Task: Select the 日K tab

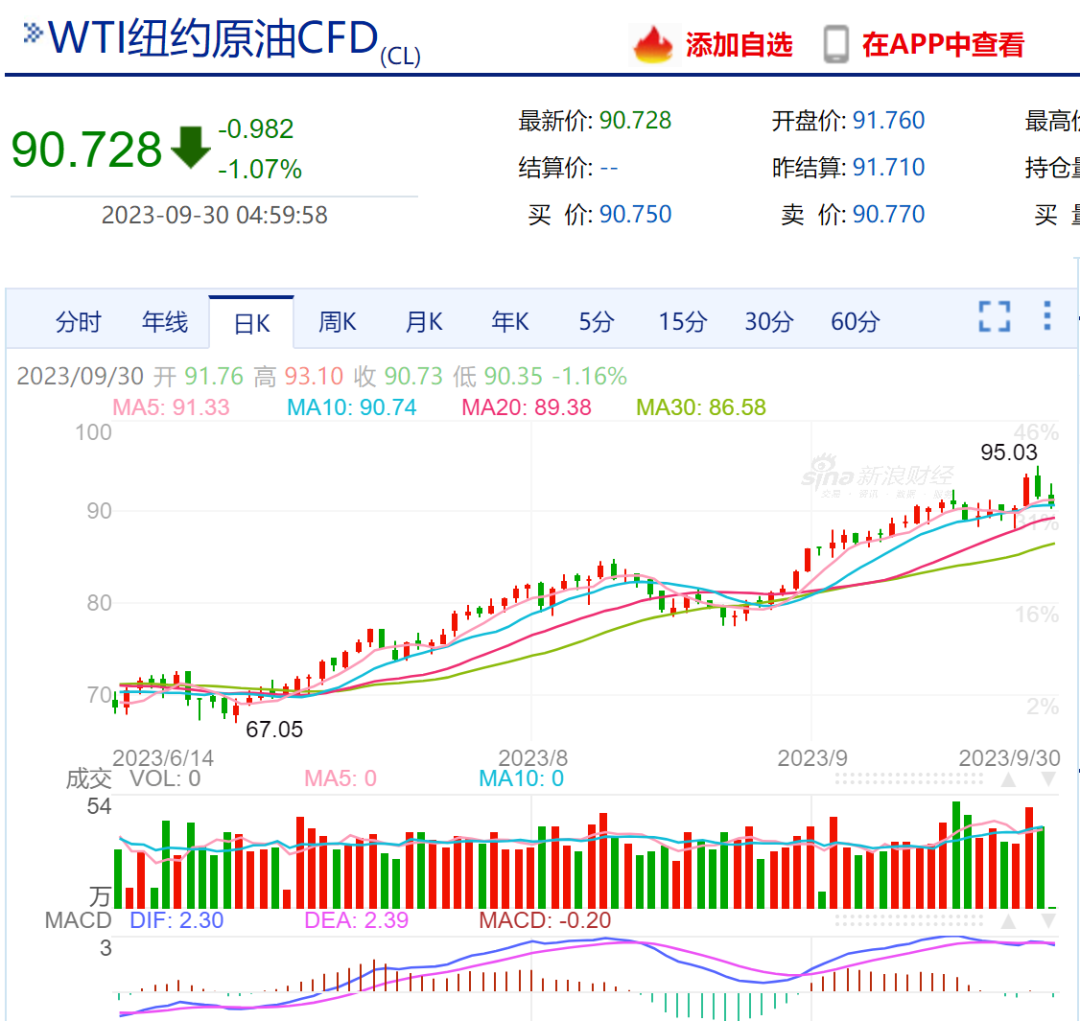Action: click(251, 323)
